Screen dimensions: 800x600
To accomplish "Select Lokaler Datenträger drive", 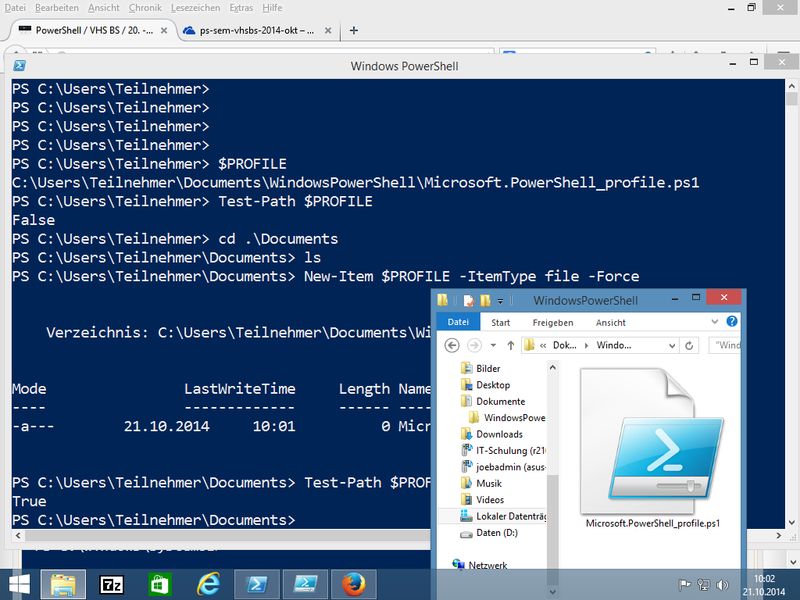I will [510, 516].
